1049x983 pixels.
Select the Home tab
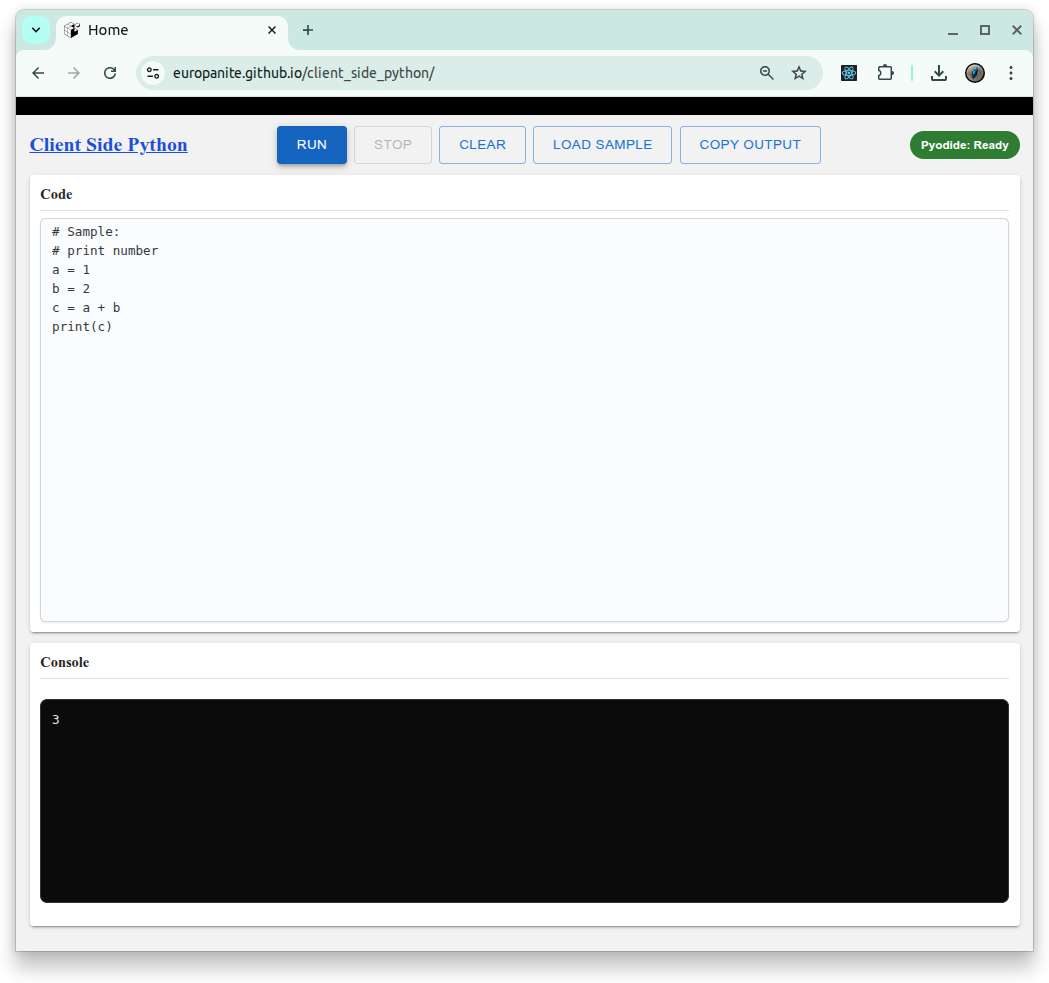pos(173,30)
